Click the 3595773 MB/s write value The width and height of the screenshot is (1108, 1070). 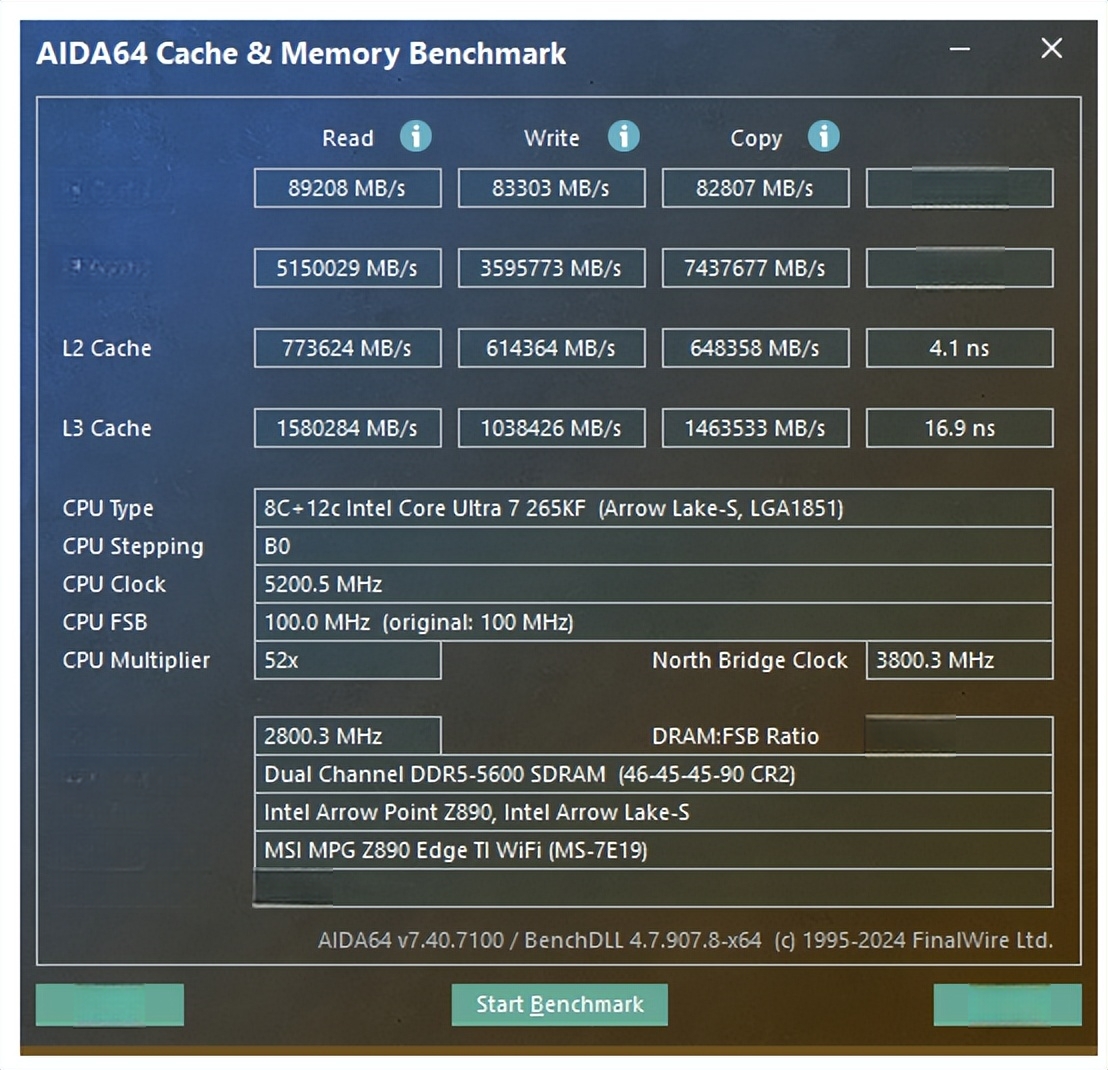pyautogui.click(x=551, y=268)
